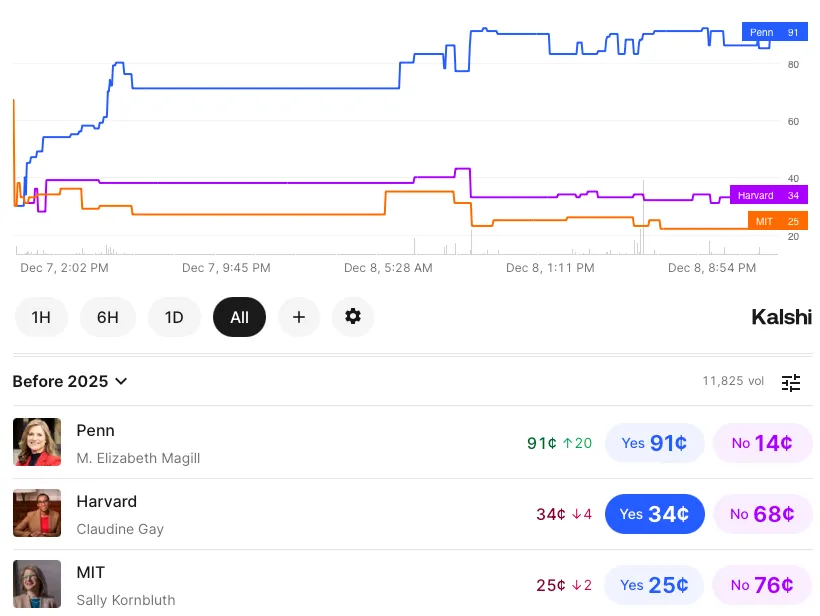Open Sally Kornbluth's photo thumbnail
The image size is (820, 616).
[37, 584]
